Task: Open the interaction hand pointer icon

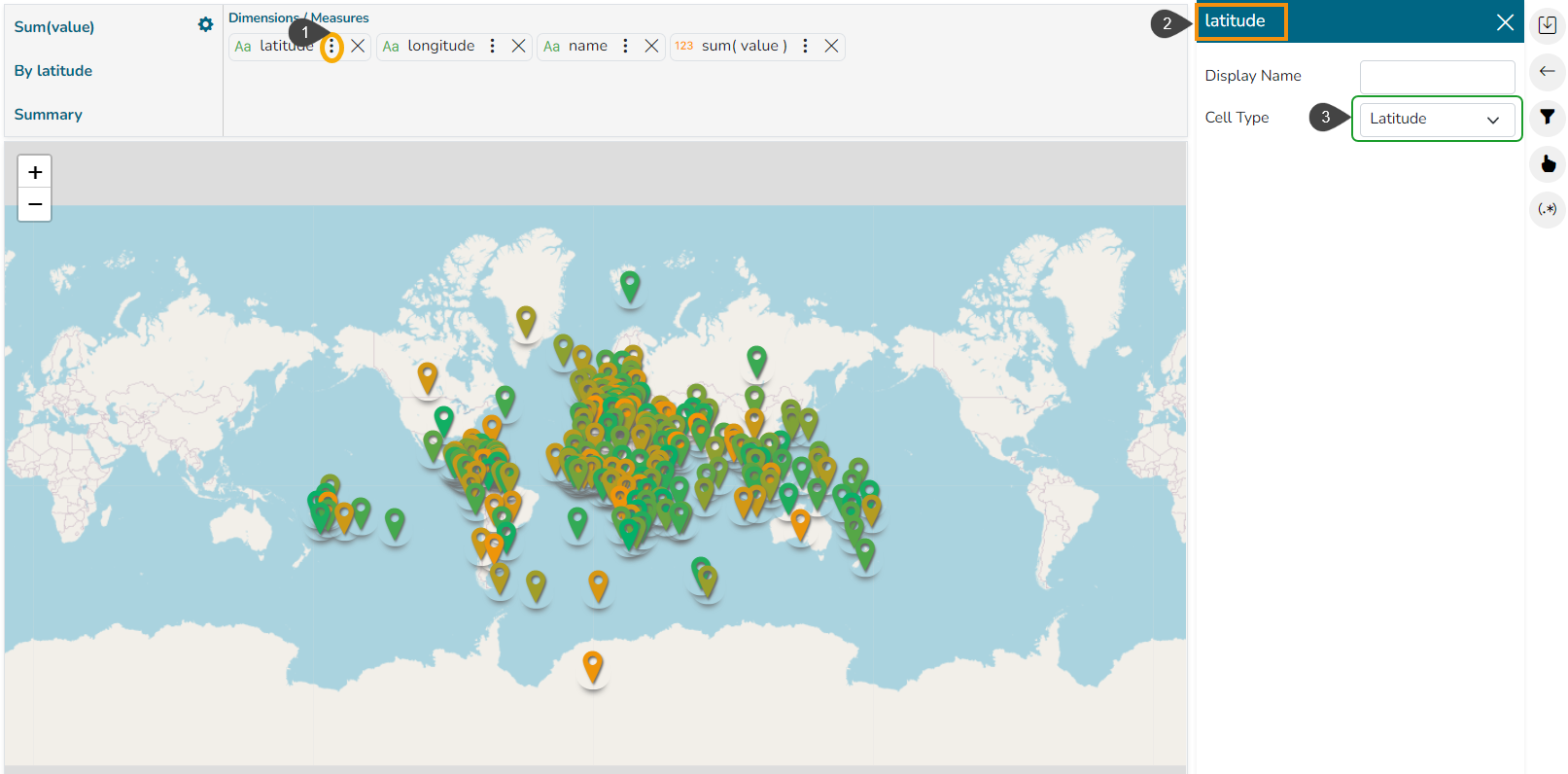Action: click(1547, 163)
